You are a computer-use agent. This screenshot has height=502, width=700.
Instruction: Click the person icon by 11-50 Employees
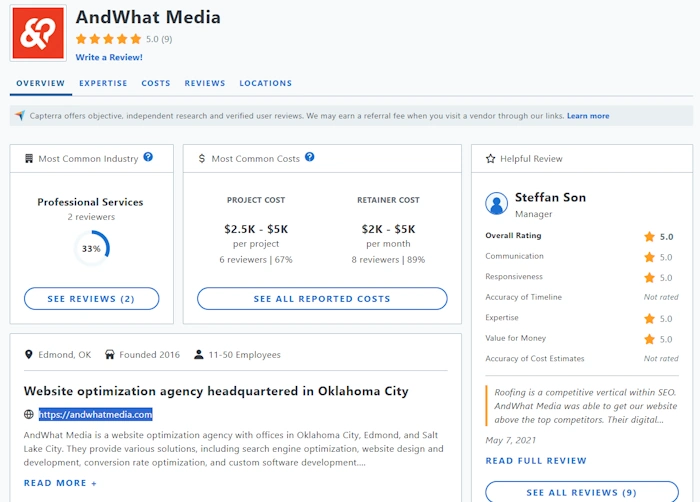pos(199,355)
